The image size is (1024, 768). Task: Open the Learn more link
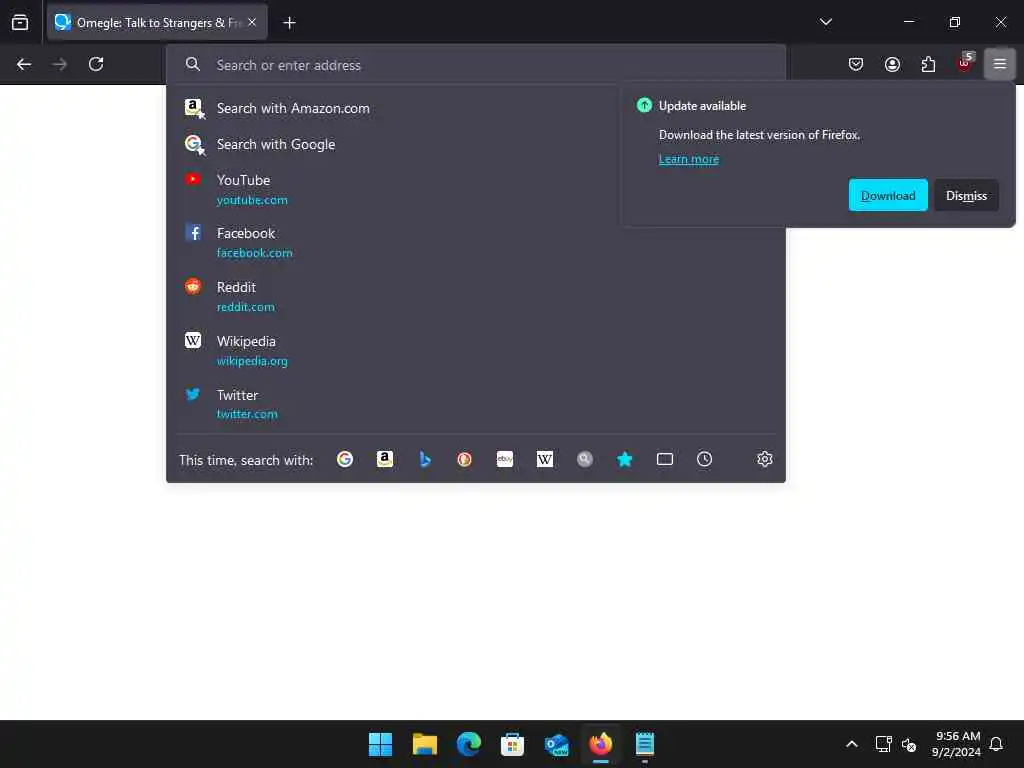688,159
